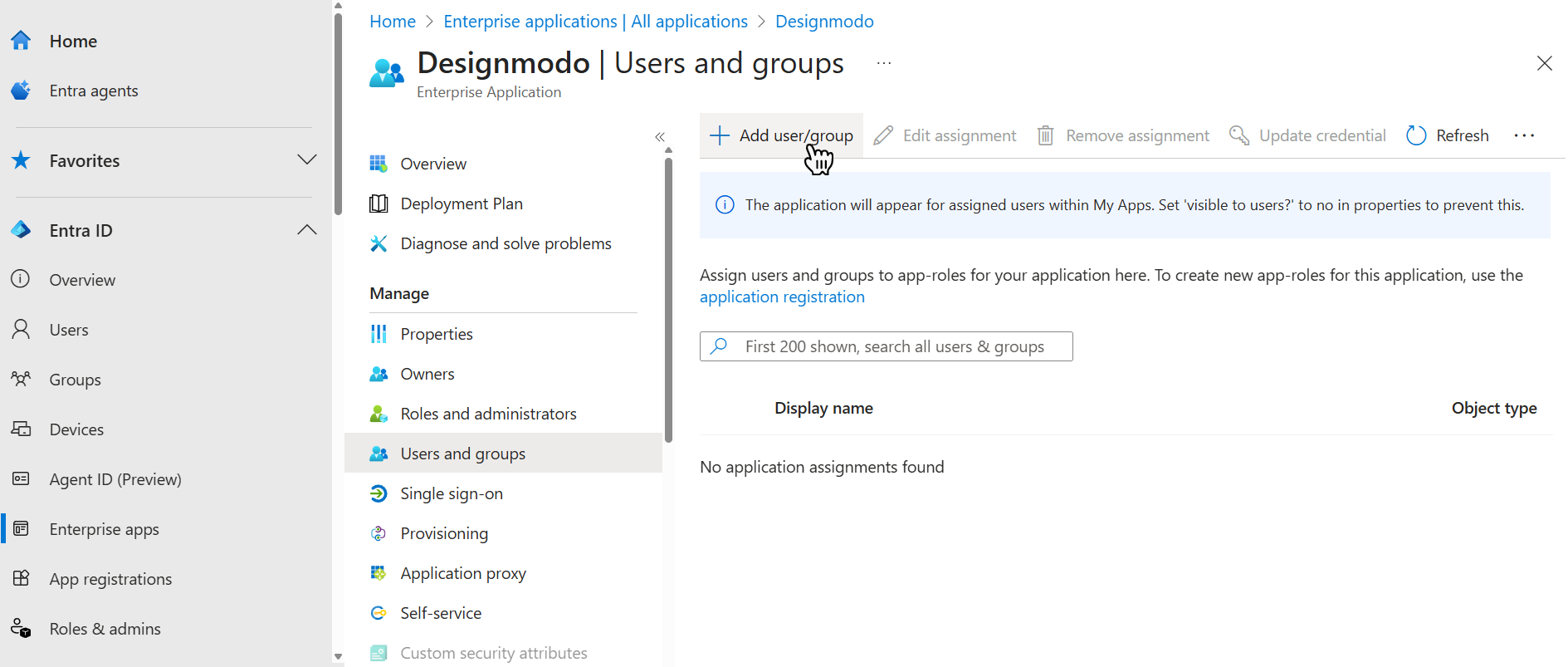This screenshot has width=1568, height=667.
Task: Expand the Favorites section chevron
Action: point(307,159)
